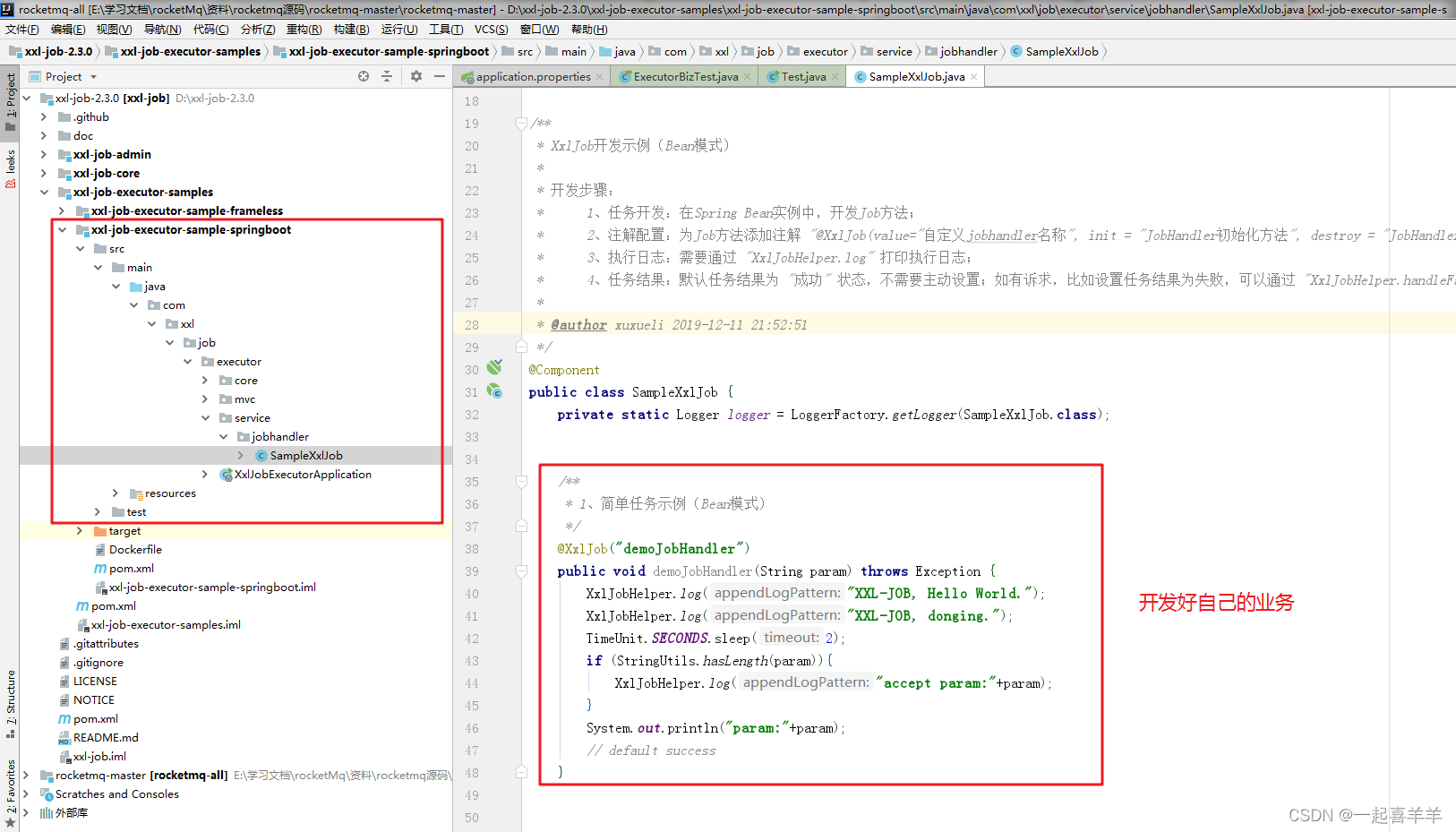Expand the xxl-job-admin module
Image resolution: width=1456 pixels, height=832 pixels.
coord(44,154)
